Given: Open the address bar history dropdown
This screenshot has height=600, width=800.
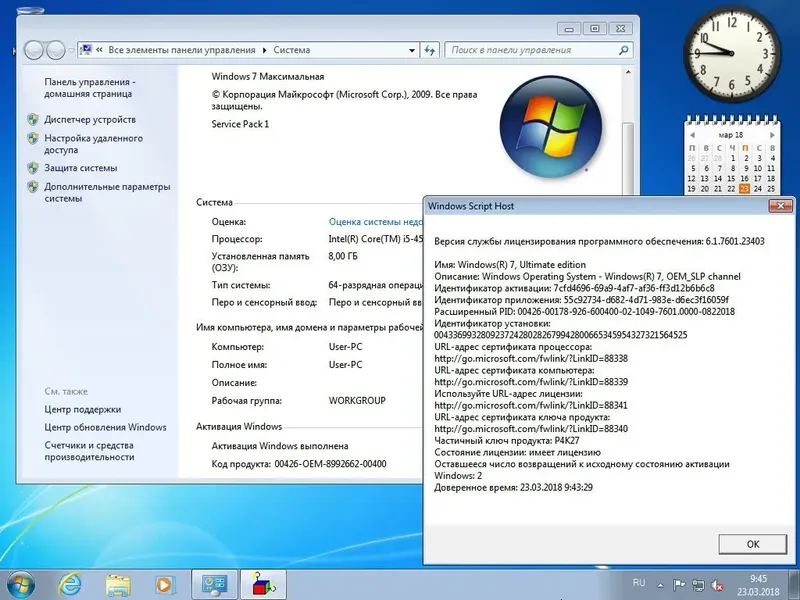Looking at the screenshot, I should (x=410, y=48).
